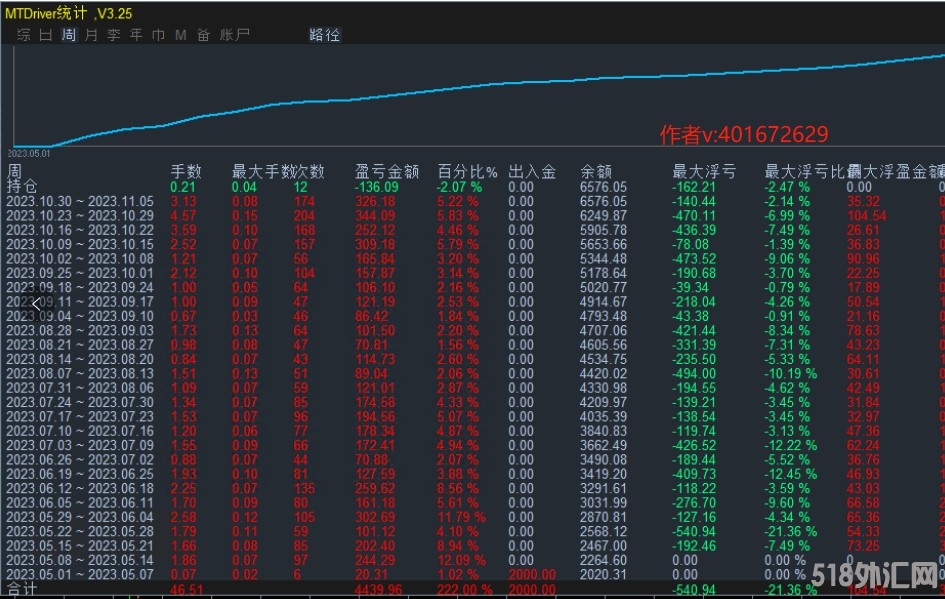Viewport: 945px width, 599px height.
Task: Select row 2023.05.15 ~ 2023.05.21
Action: [80, 546]
